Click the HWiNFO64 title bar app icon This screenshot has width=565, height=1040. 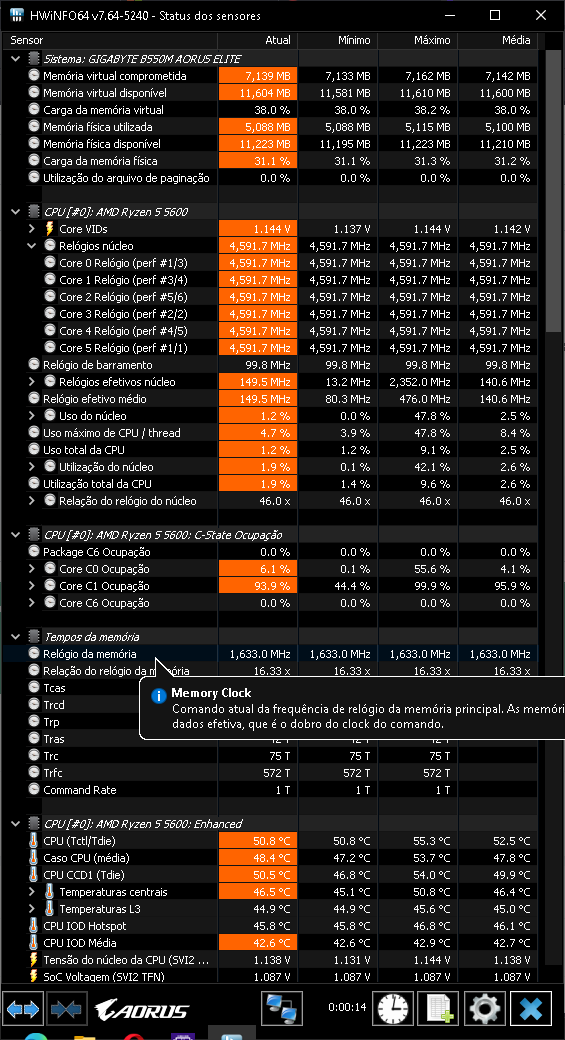17,15
